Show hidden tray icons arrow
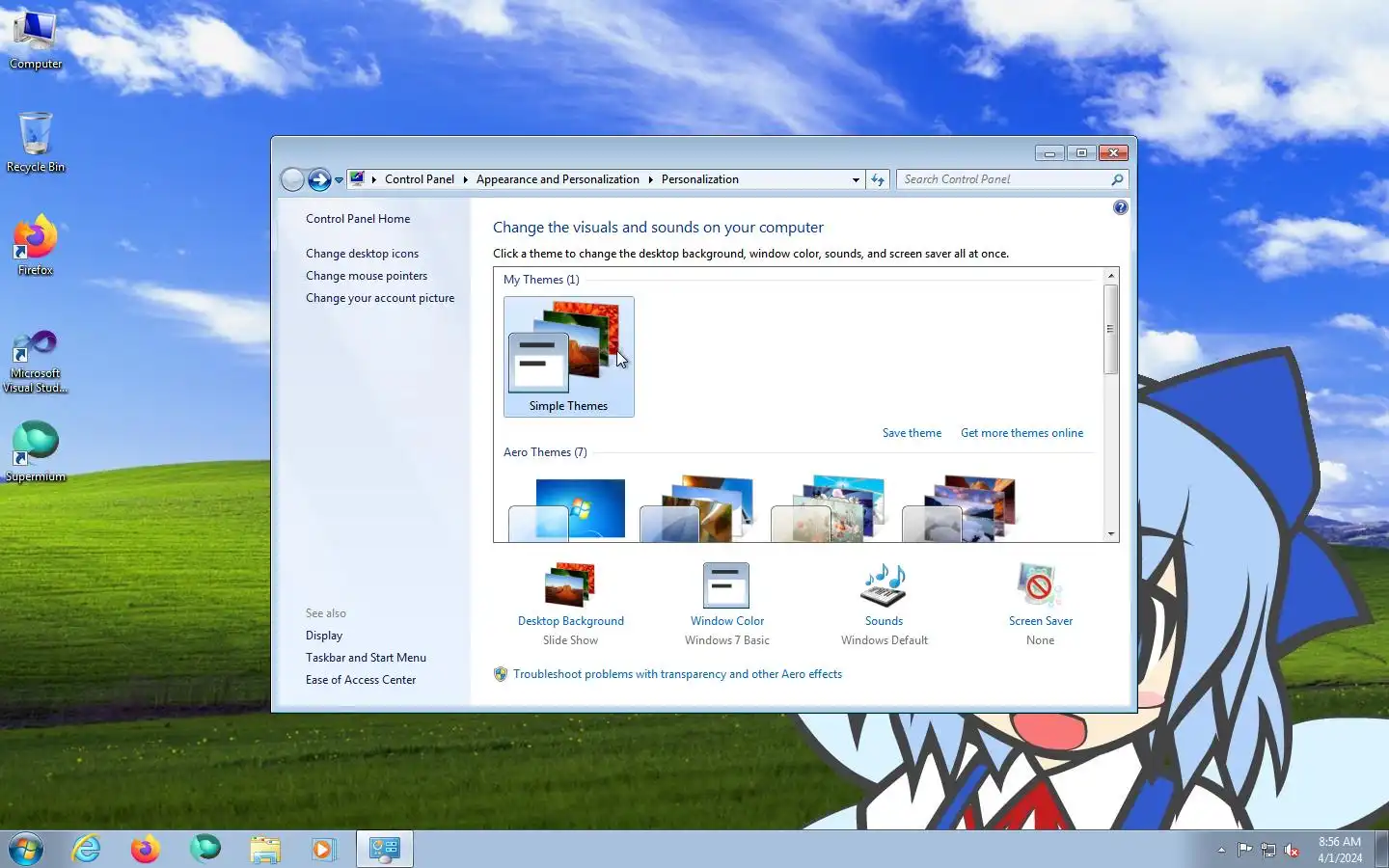Image resolution: width=1389 pixels, height=868 pixels. pos(1221,850)
